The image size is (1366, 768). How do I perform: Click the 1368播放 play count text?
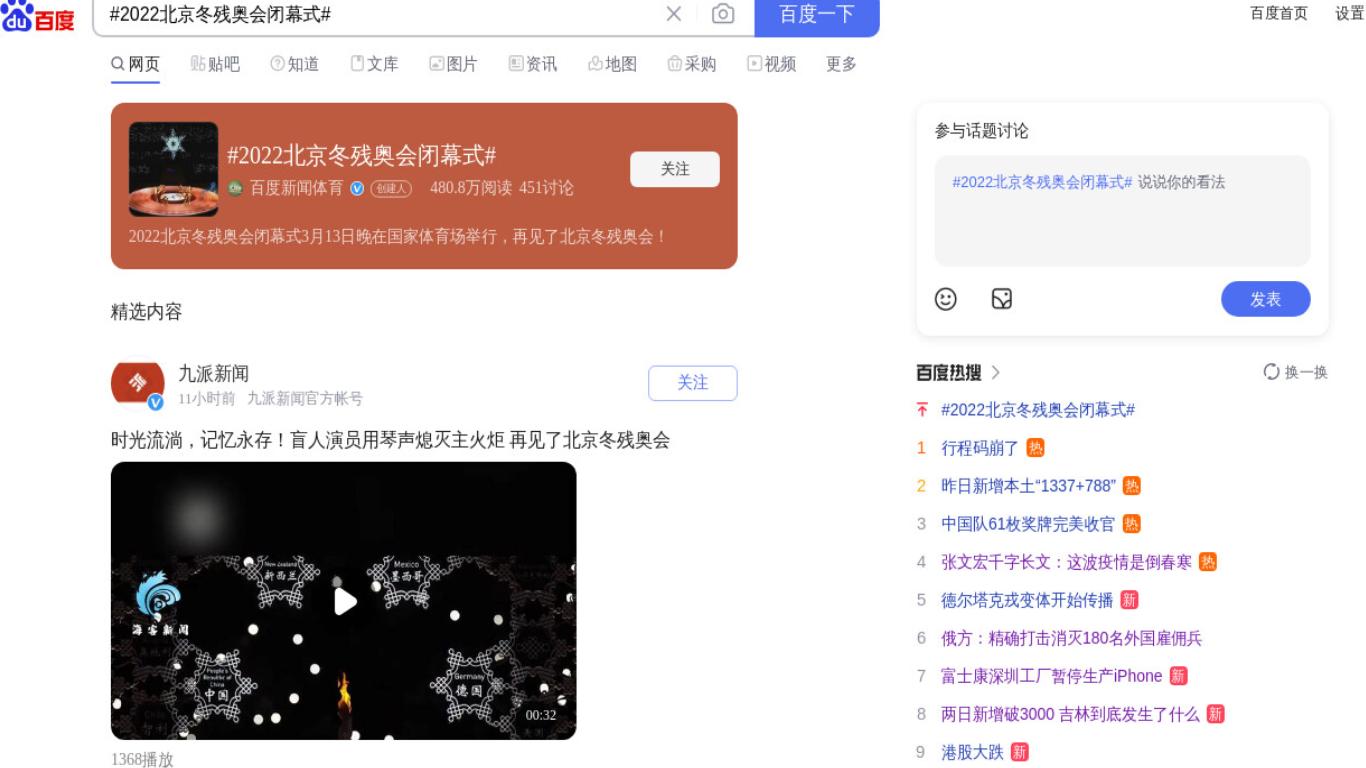[142, 760]
